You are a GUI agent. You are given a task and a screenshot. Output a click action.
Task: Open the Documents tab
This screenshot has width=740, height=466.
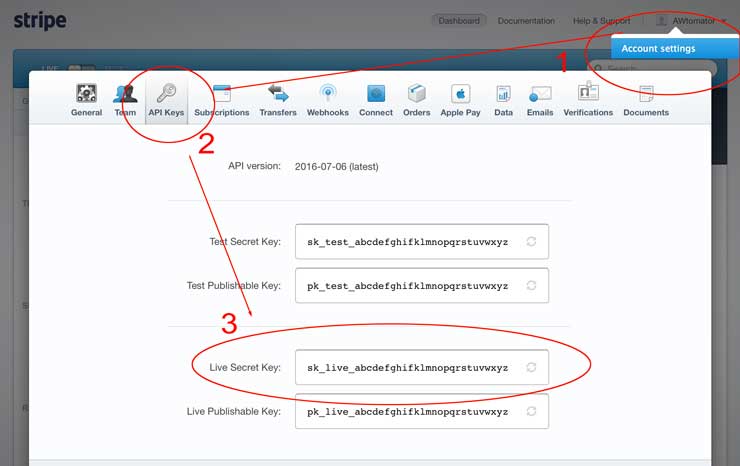click(646, 100)
